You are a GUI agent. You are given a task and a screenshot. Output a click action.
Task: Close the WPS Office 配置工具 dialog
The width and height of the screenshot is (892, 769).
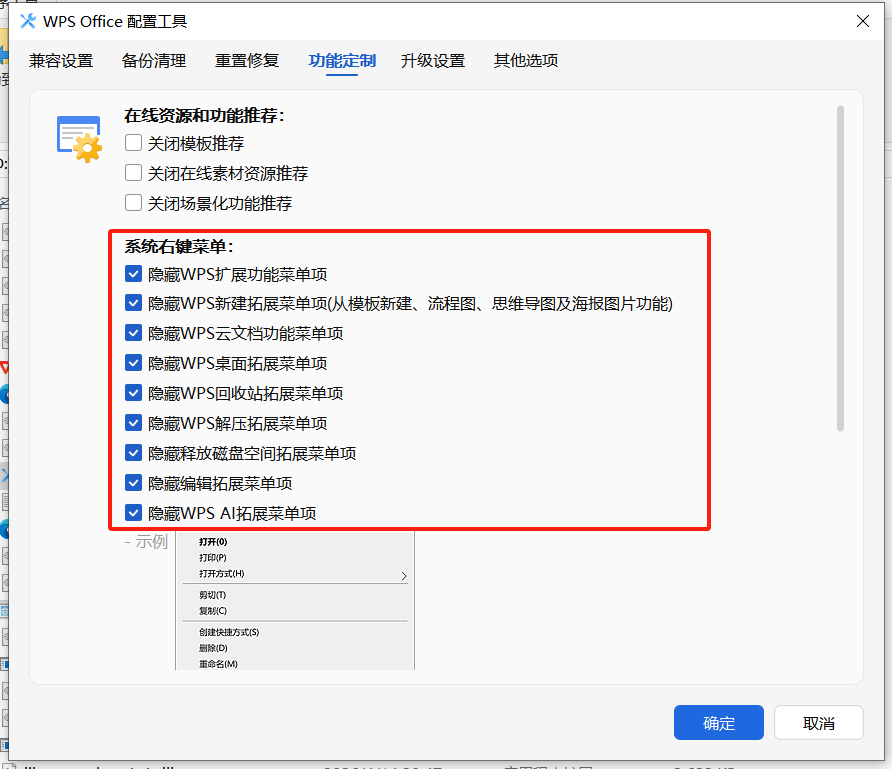pos(862,21)
